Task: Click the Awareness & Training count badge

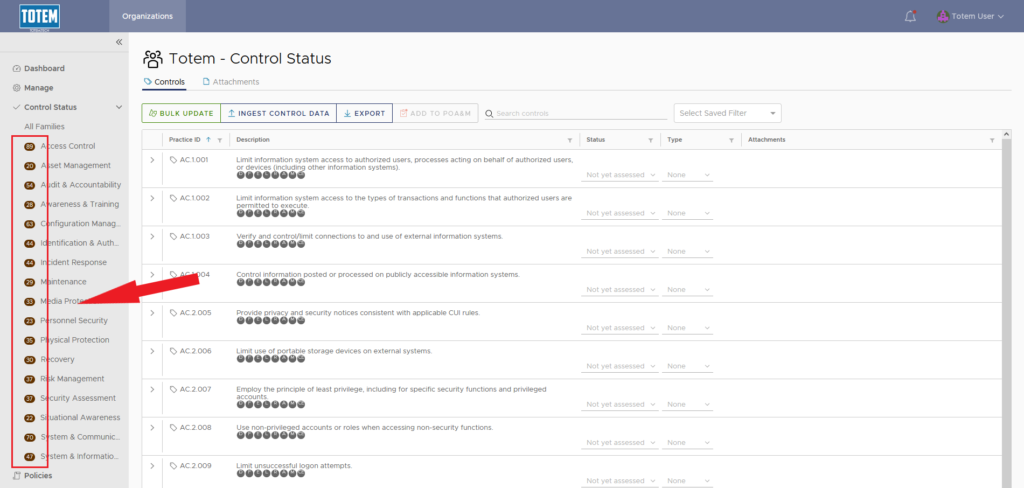Action: pos(29,204)
